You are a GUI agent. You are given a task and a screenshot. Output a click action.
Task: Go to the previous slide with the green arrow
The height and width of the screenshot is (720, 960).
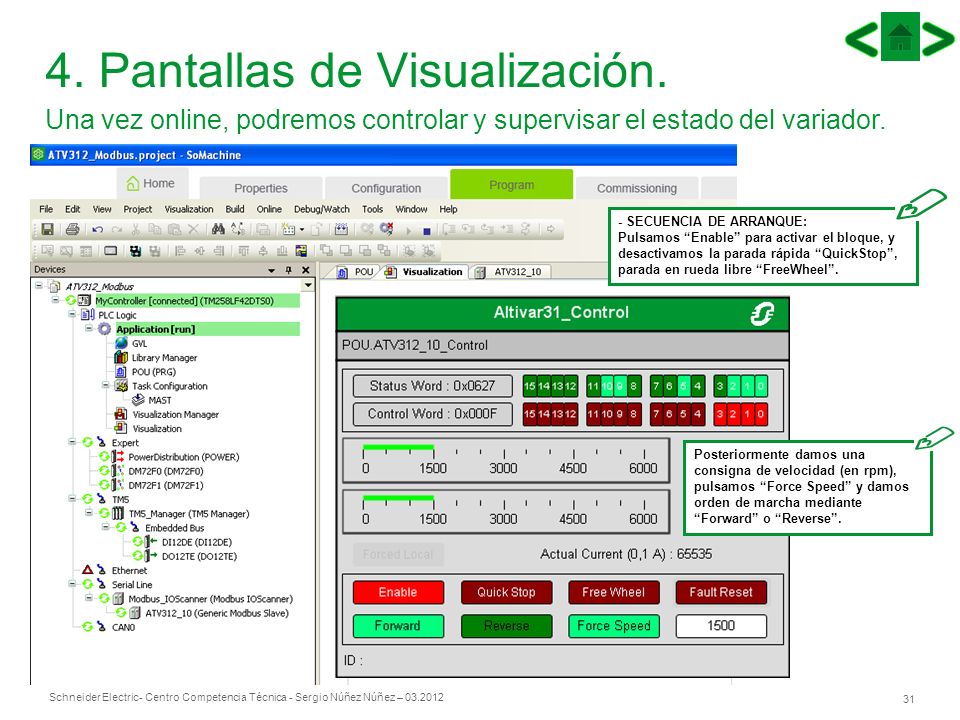coord(862,39)
